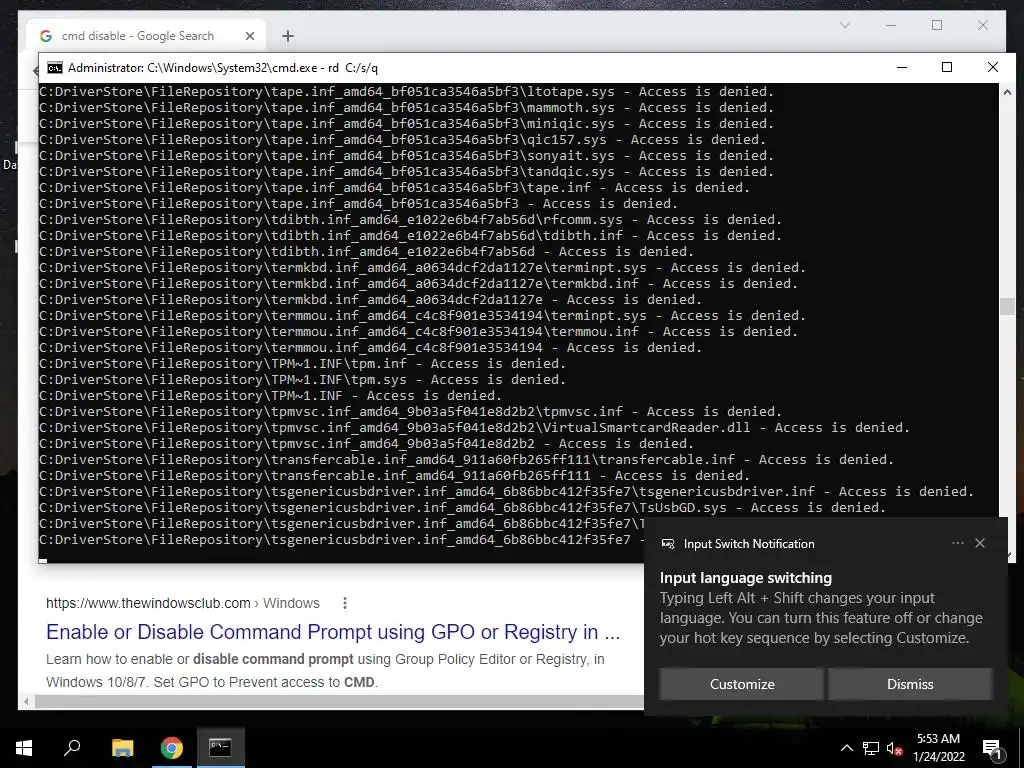
Task: Click the Chrome horizontal scrollbar track
Action: pyautogui.click(x=338, y=701)
